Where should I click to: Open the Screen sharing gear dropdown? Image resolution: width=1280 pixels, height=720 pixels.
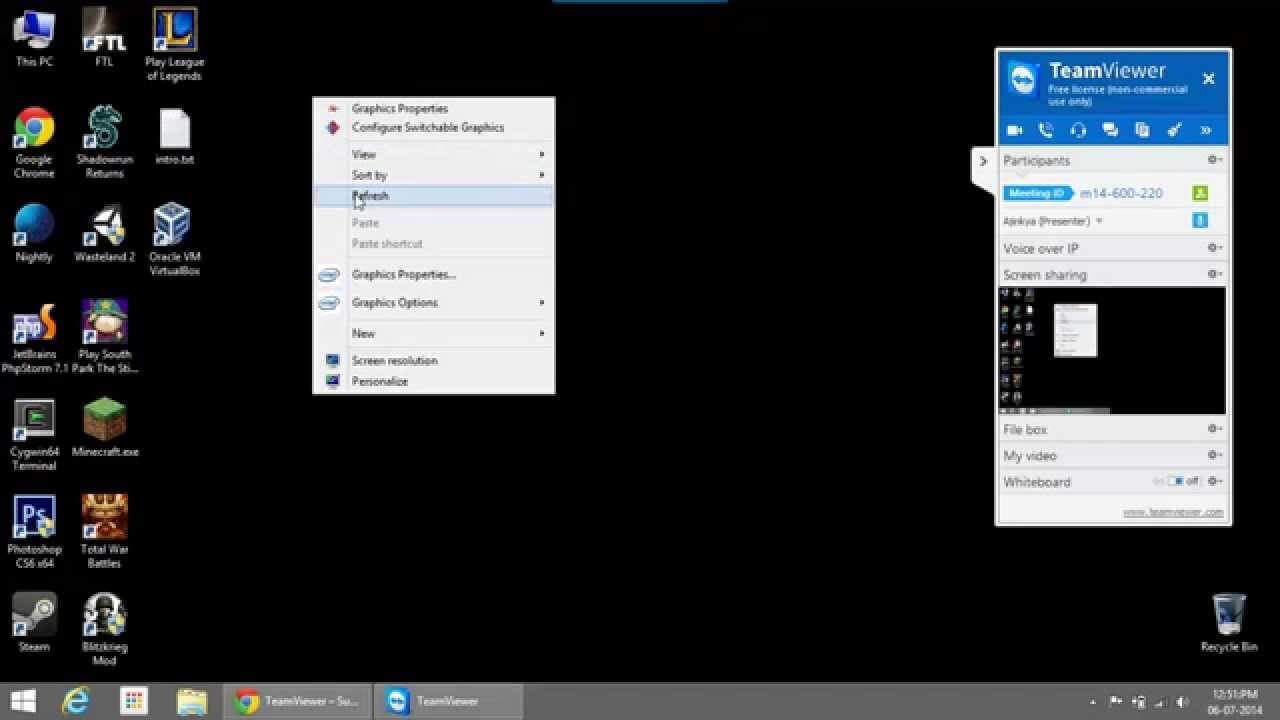(1214, 274)
